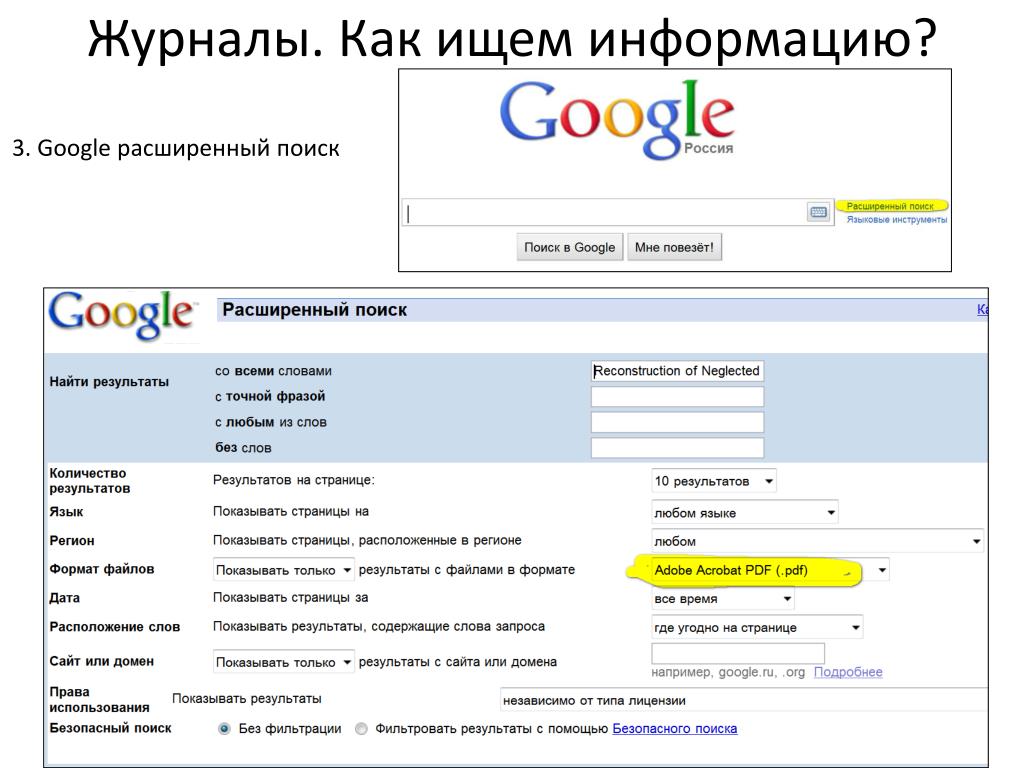The height and width of the screenshot is (768, 1024).
Task: Open the 'Языковые инструменты' link
Action: (x=897, y=219)
